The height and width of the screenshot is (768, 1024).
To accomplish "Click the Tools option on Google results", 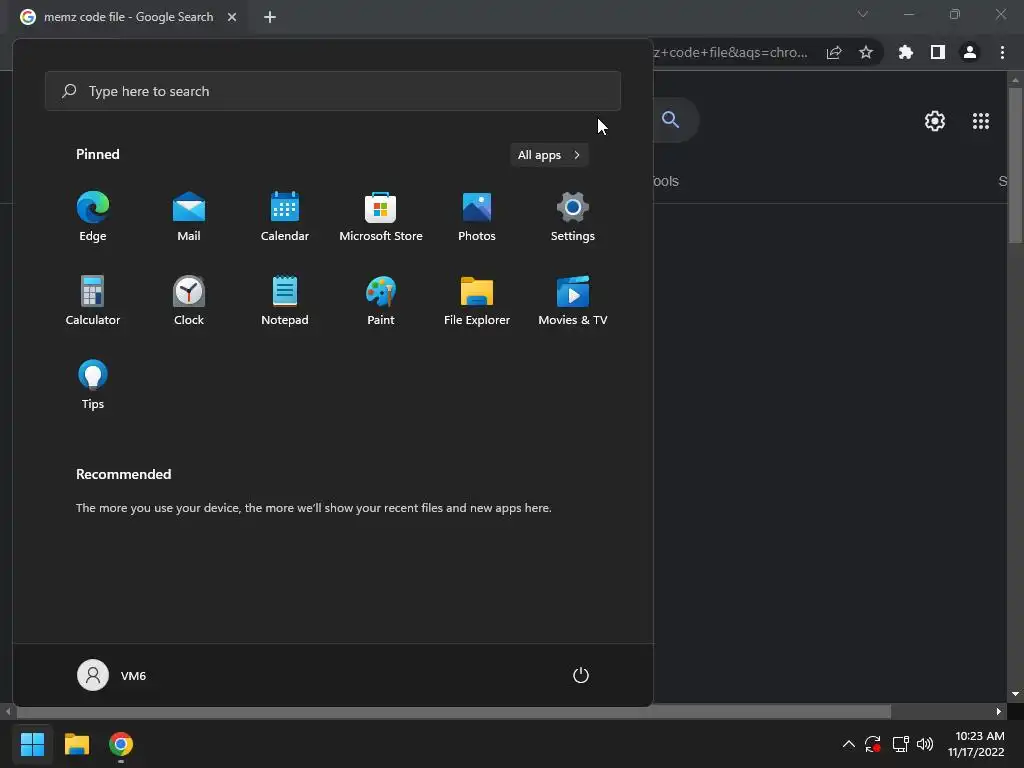I will [x=666, y=181].
